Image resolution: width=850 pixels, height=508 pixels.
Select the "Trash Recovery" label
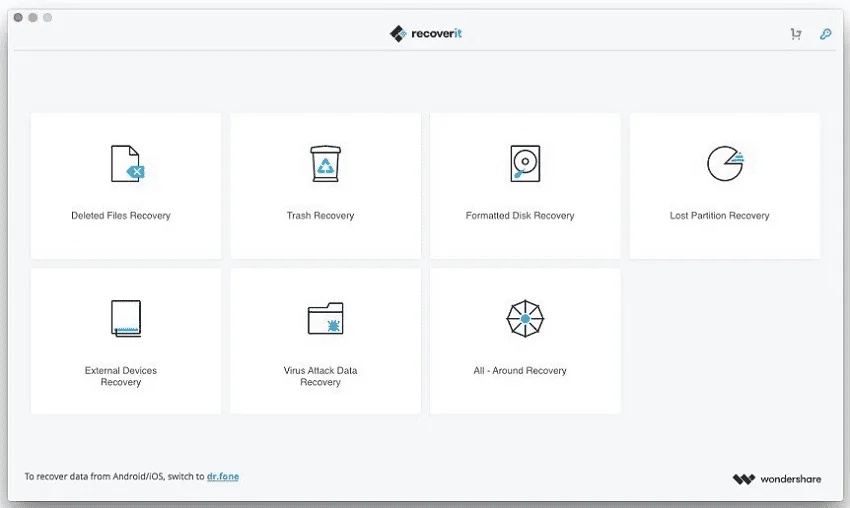[320, 216]
